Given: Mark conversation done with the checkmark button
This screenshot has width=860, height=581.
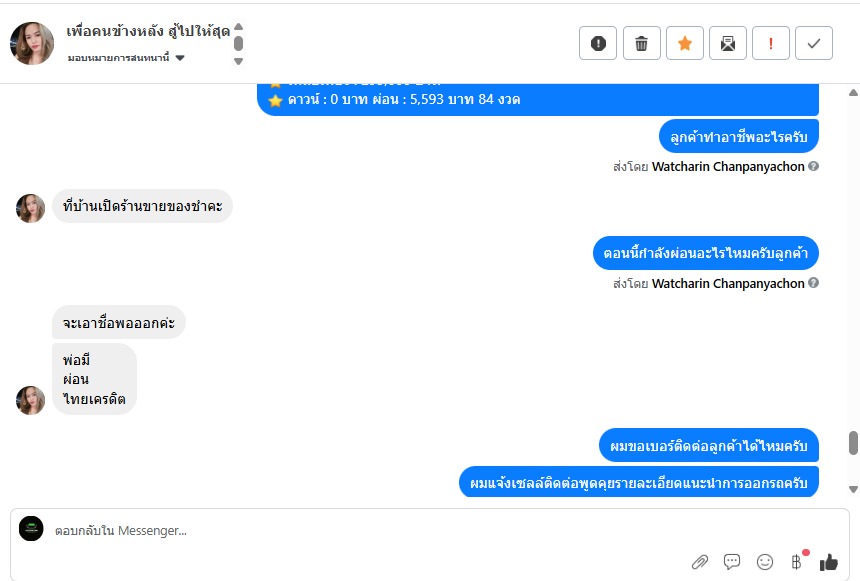Looking at the screenshot, I should [x=814, y=43].
